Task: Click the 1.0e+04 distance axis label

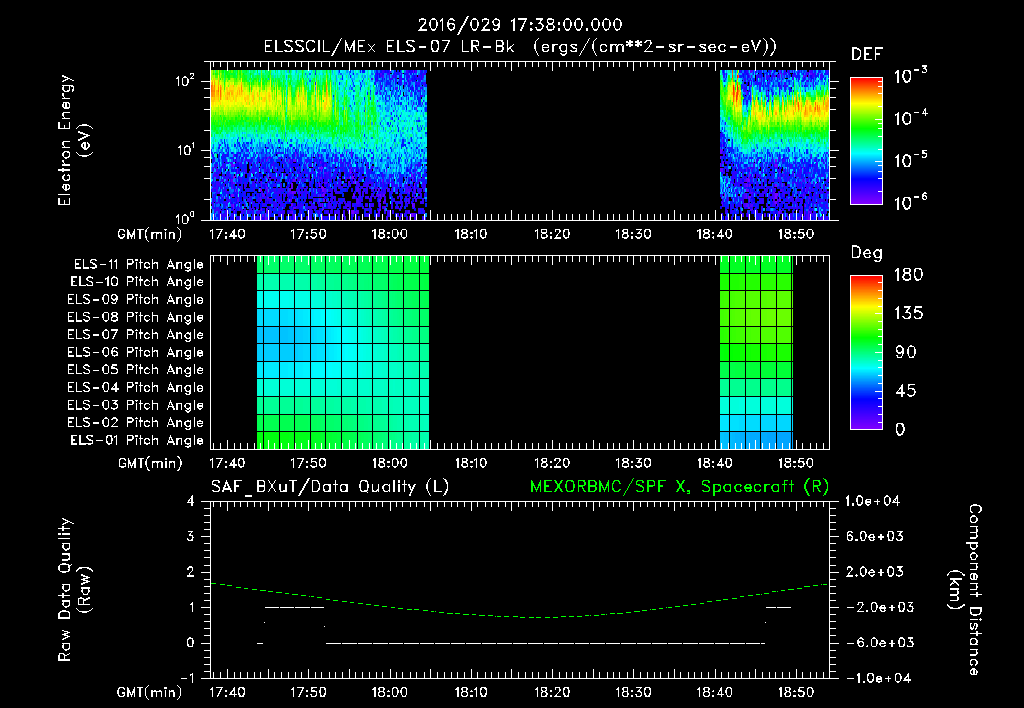Action: [872, 501]
